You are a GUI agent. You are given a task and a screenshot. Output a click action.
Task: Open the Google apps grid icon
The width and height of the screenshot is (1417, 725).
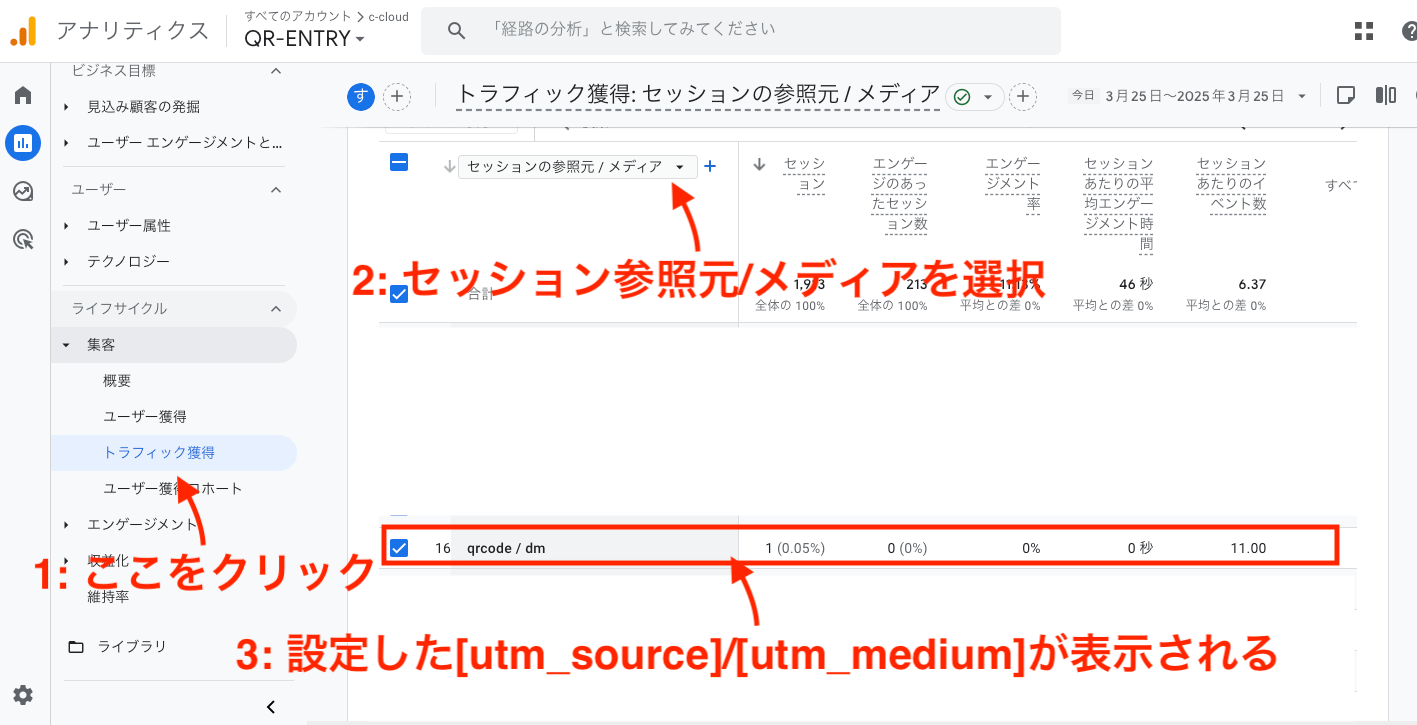tap(1363, 31)
